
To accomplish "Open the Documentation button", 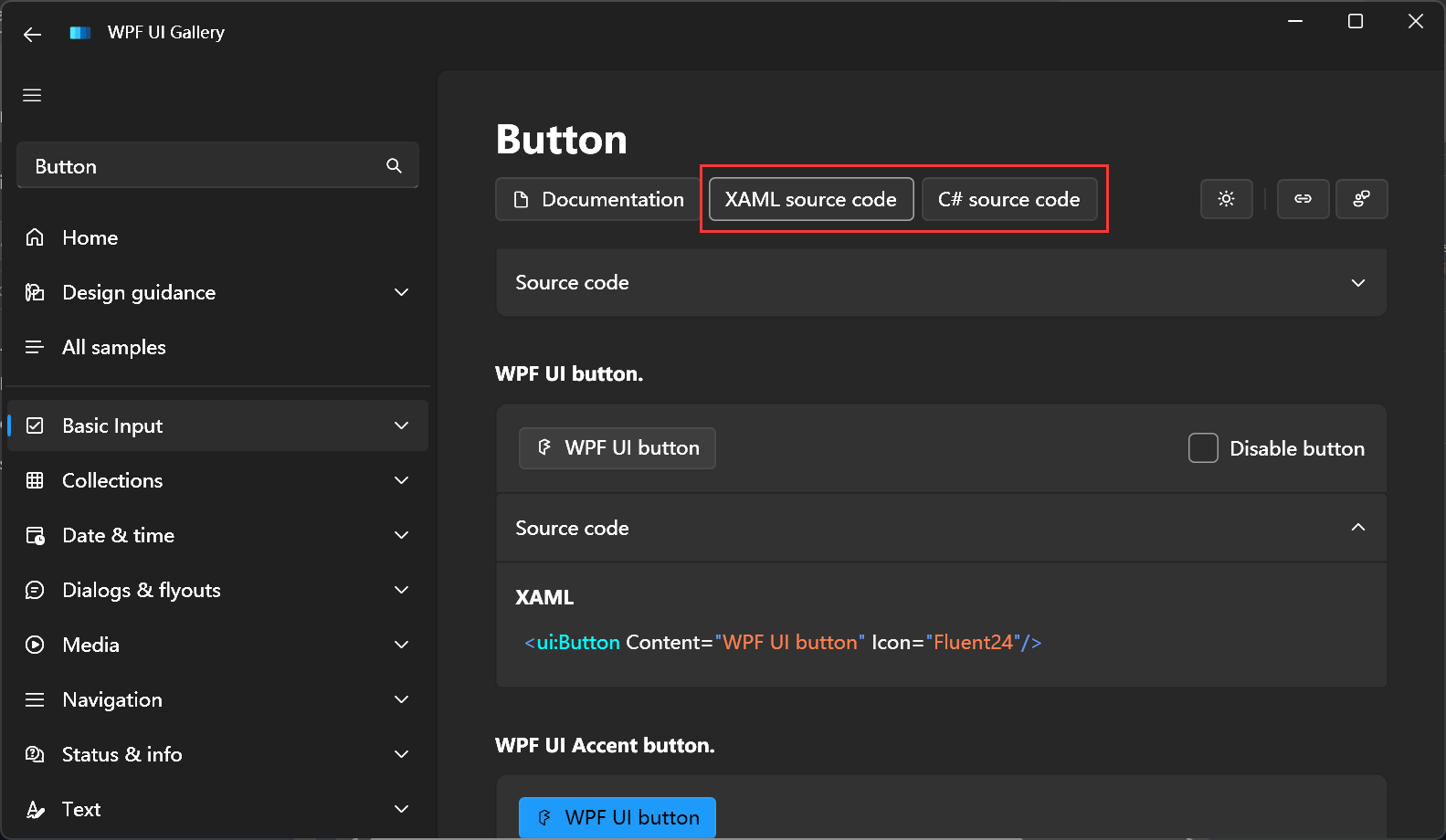I will (x=598, y=199).
